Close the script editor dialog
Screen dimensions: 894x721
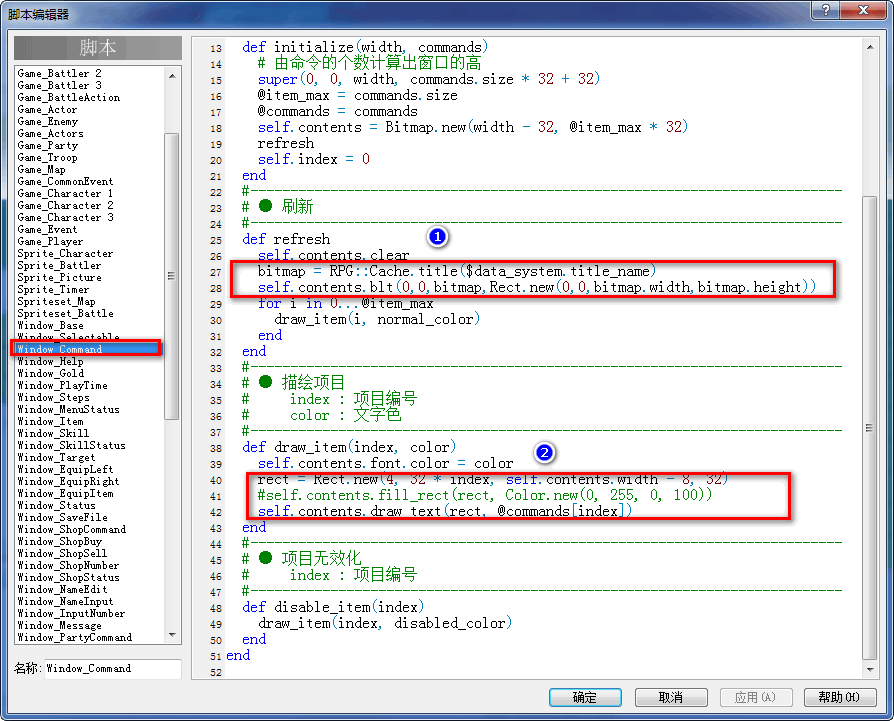[863, 10]
